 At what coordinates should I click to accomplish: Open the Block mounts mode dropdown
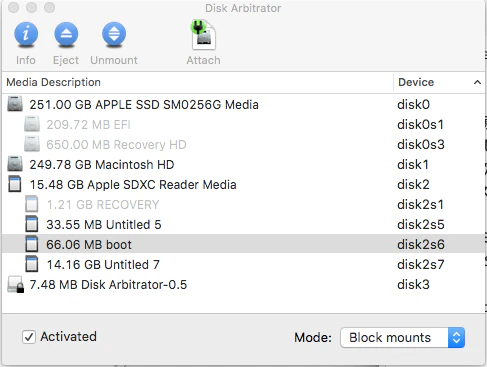[x=402, y=338]
